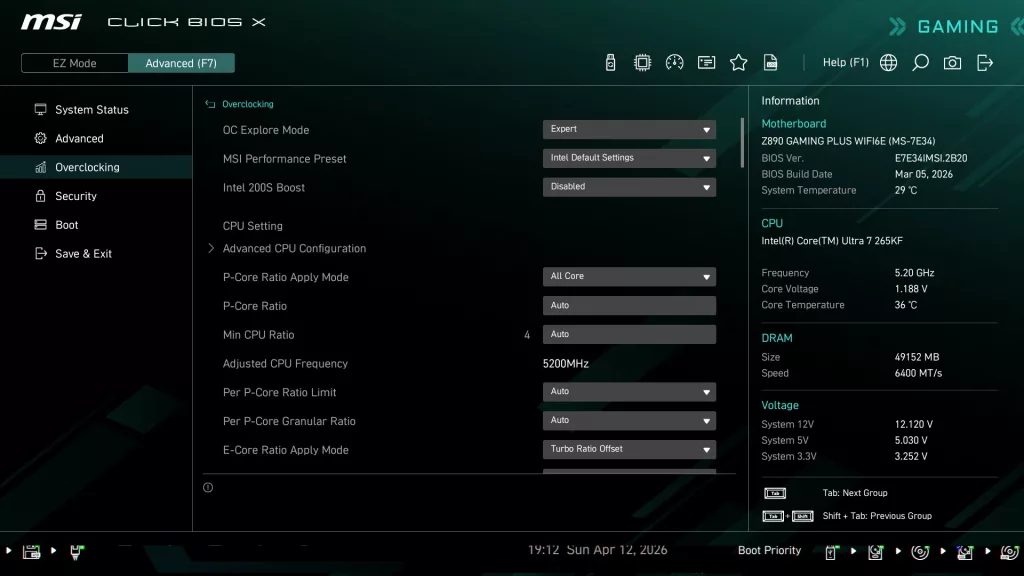Click Help (F1)
Viewport: 1024px width, 576px height.
coord(846,63)
